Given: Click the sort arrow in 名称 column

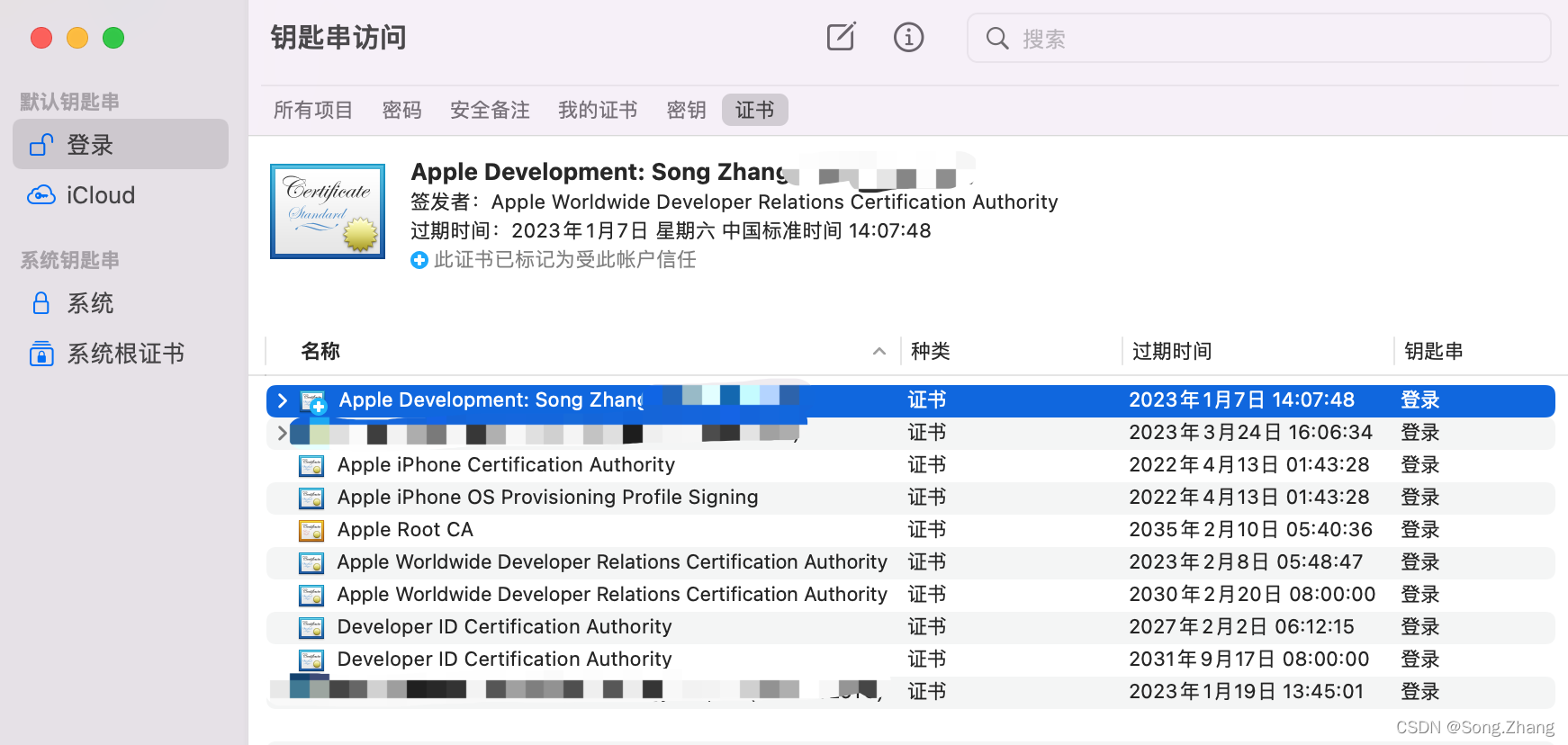Looking at the screenshot, I should click(879, 351).
